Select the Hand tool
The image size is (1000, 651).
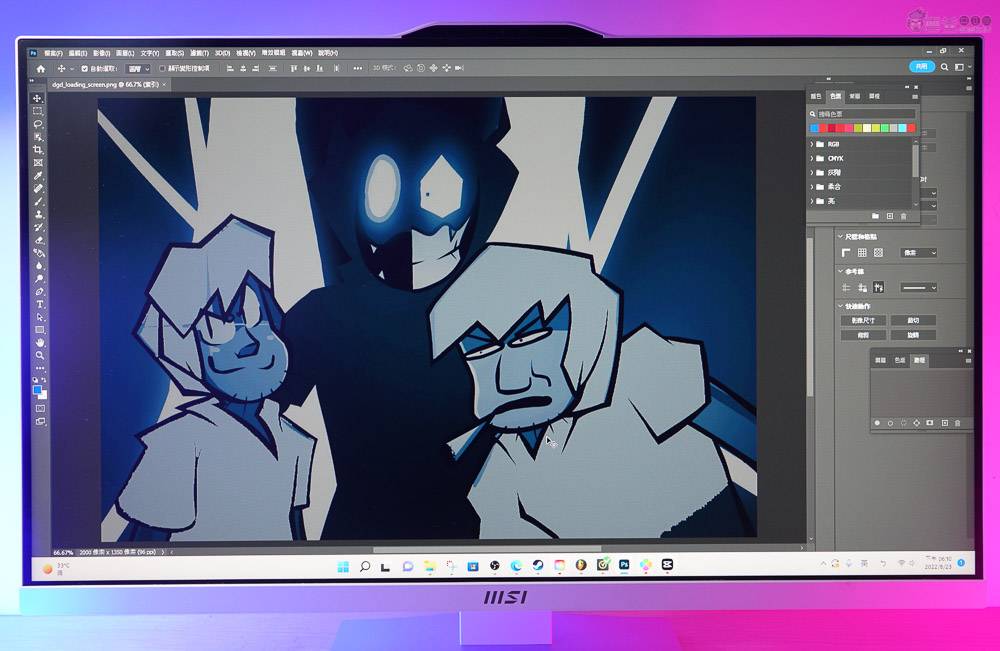(40, 342)
